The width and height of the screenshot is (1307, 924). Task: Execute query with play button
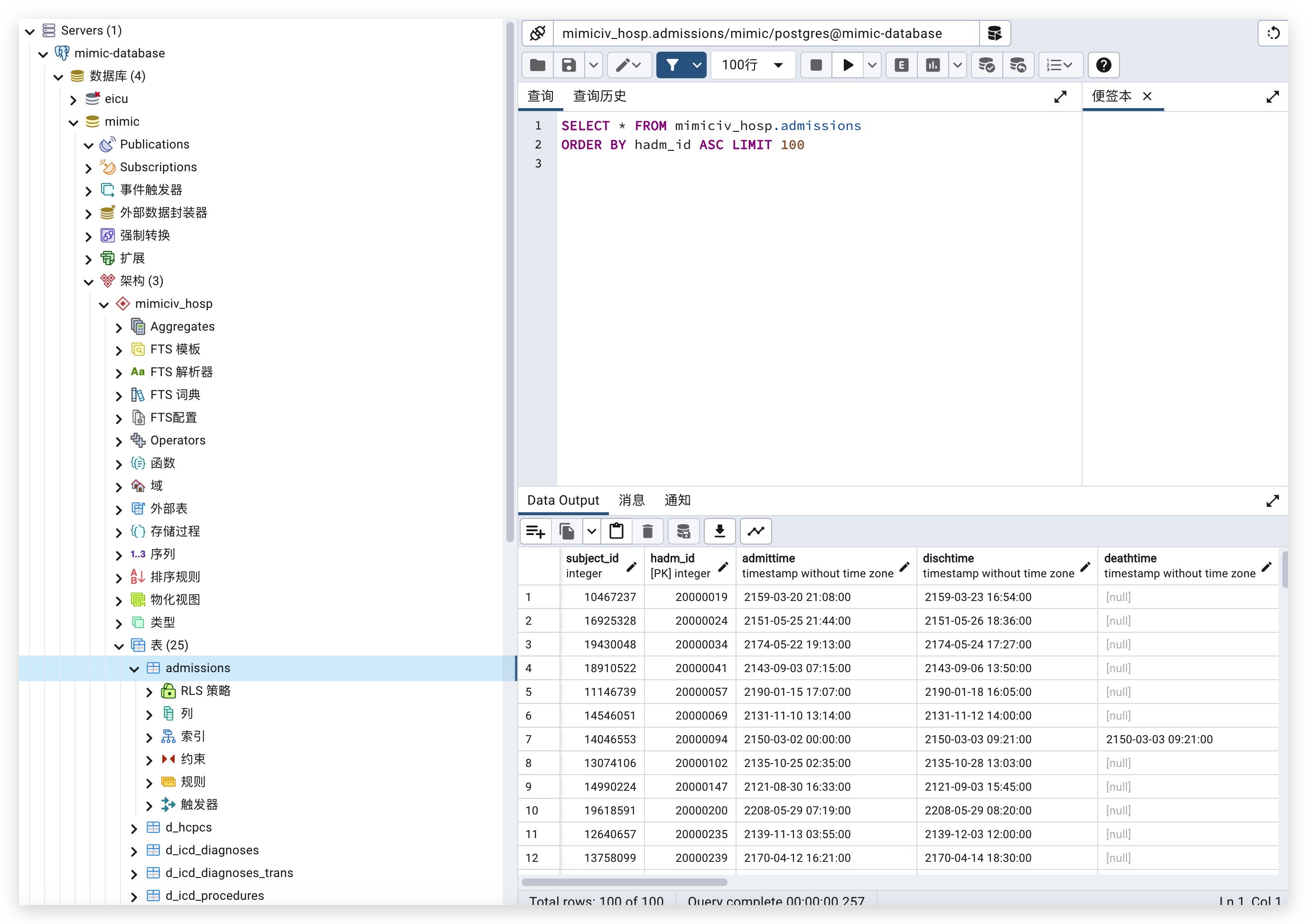(x=848, y=65)
